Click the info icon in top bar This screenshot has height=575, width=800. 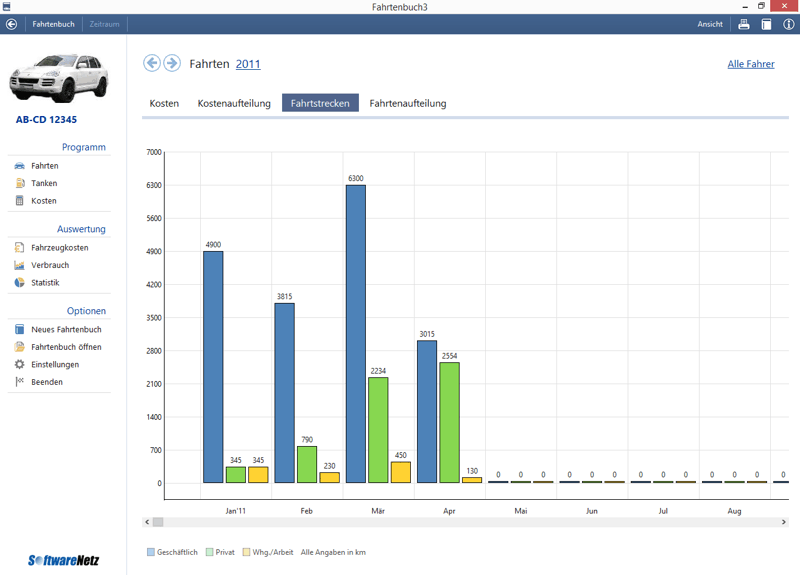coord(788,24)
